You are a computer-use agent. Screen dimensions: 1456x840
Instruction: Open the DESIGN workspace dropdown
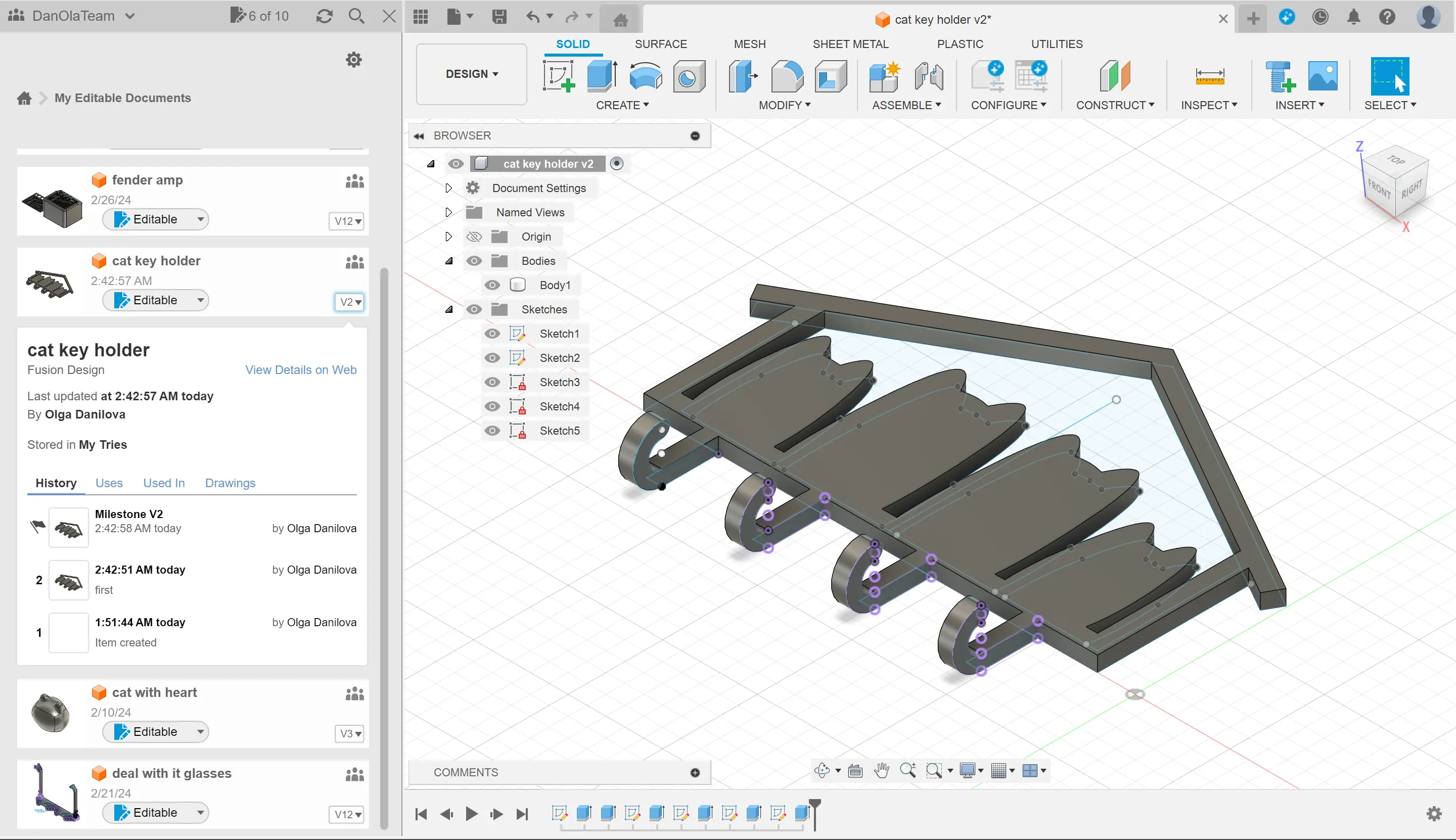(x=472, y=74)
